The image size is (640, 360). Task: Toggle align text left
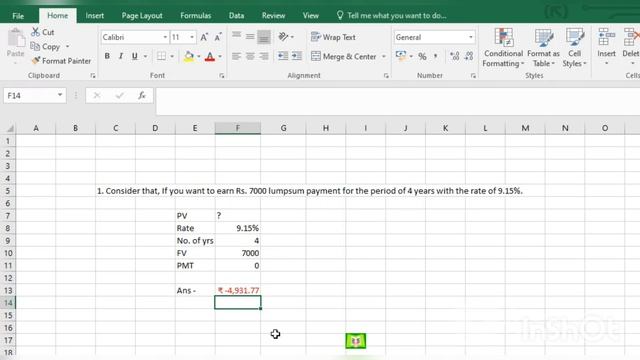click(x=236, y=56)
